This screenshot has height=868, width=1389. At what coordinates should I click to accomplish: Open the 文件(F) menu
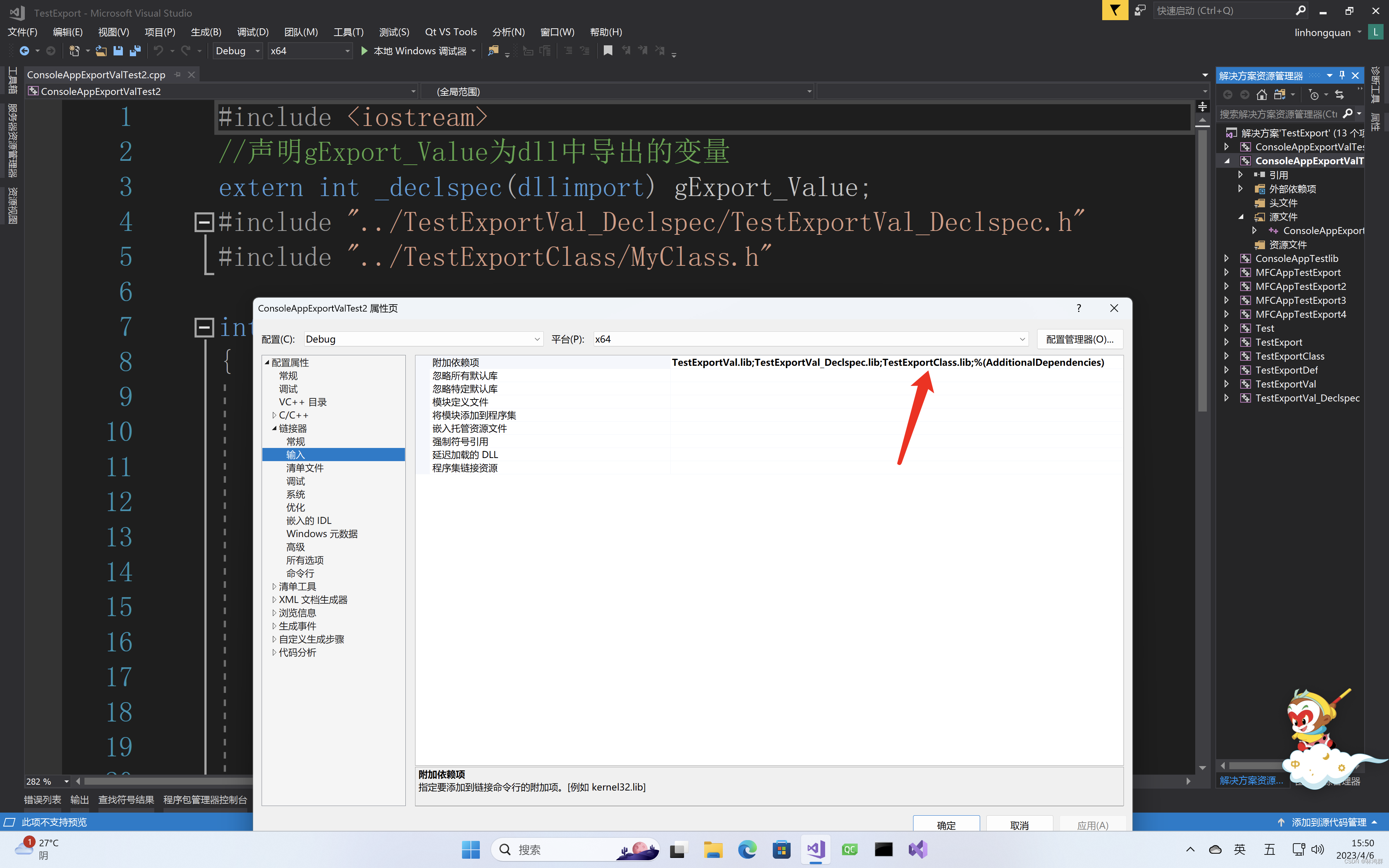(22, 32)
